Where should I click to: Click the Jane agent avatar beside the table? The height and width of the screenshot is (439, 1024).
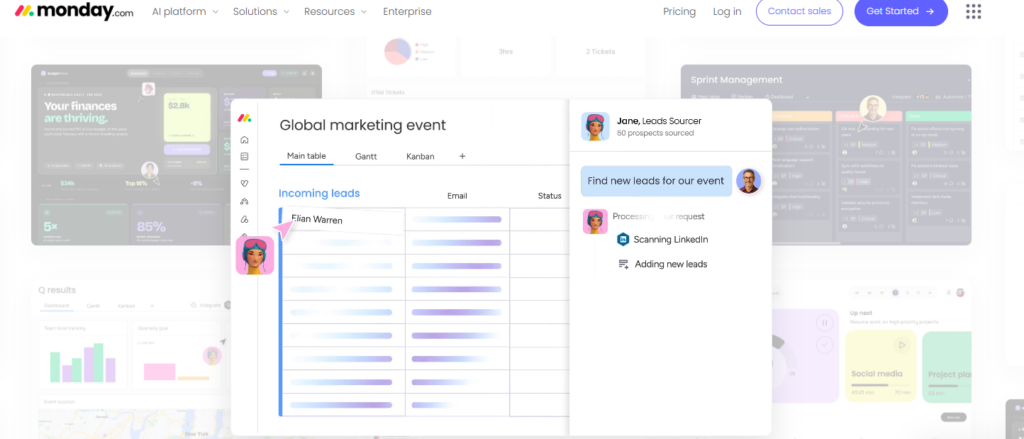point(255,255)
